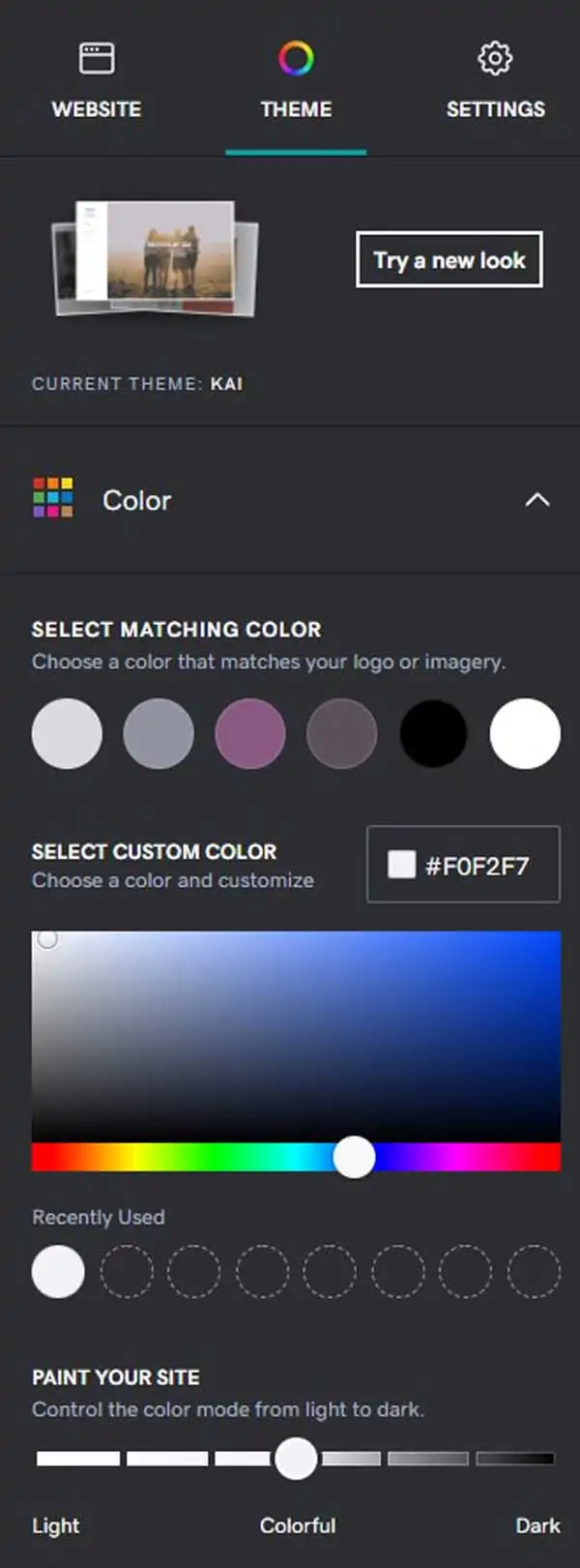
Task: Click the Settings gear icon
Action: tap(495, 58)
